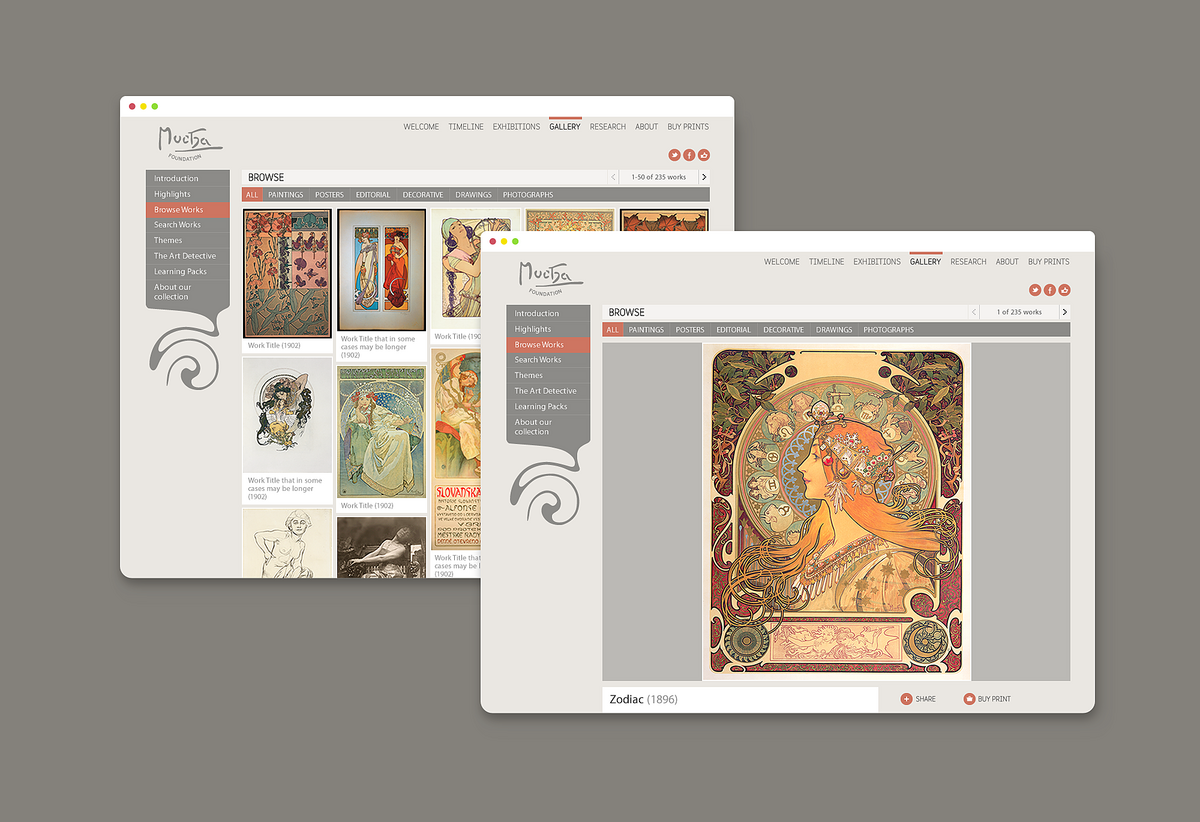Filter by DECORATIVE in the back window
This screenshot has height=822, width=1200.
[x=423, y=194]
